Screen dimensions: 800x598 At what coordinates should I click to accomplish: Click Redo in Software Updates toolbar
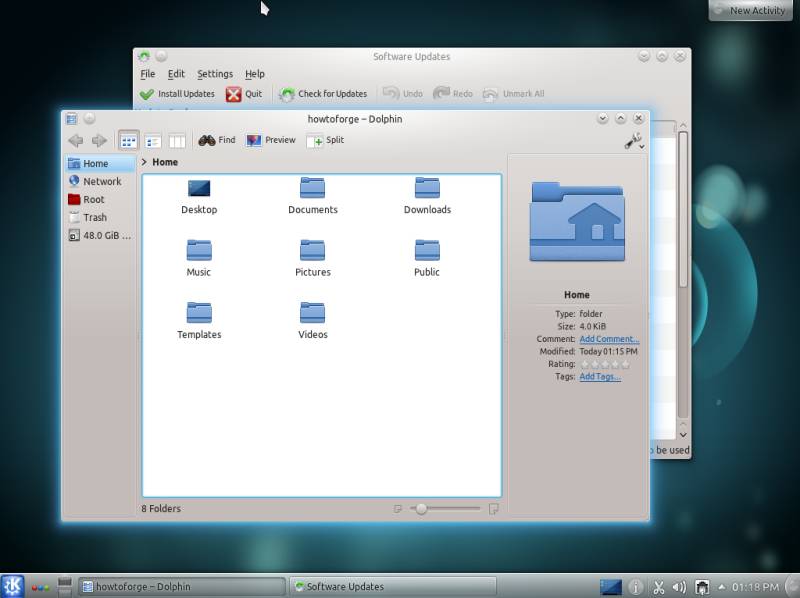point(453,94)
